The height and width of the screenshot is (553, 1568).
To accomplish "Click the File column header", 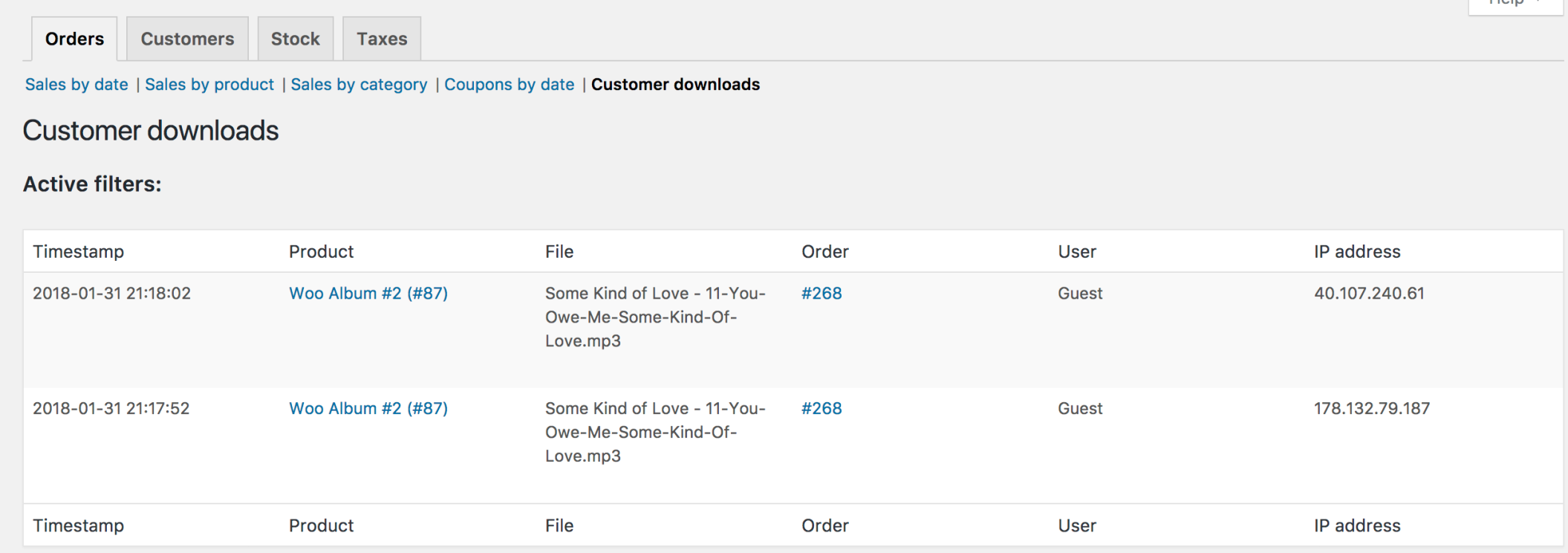I will (x=559, y=251).
